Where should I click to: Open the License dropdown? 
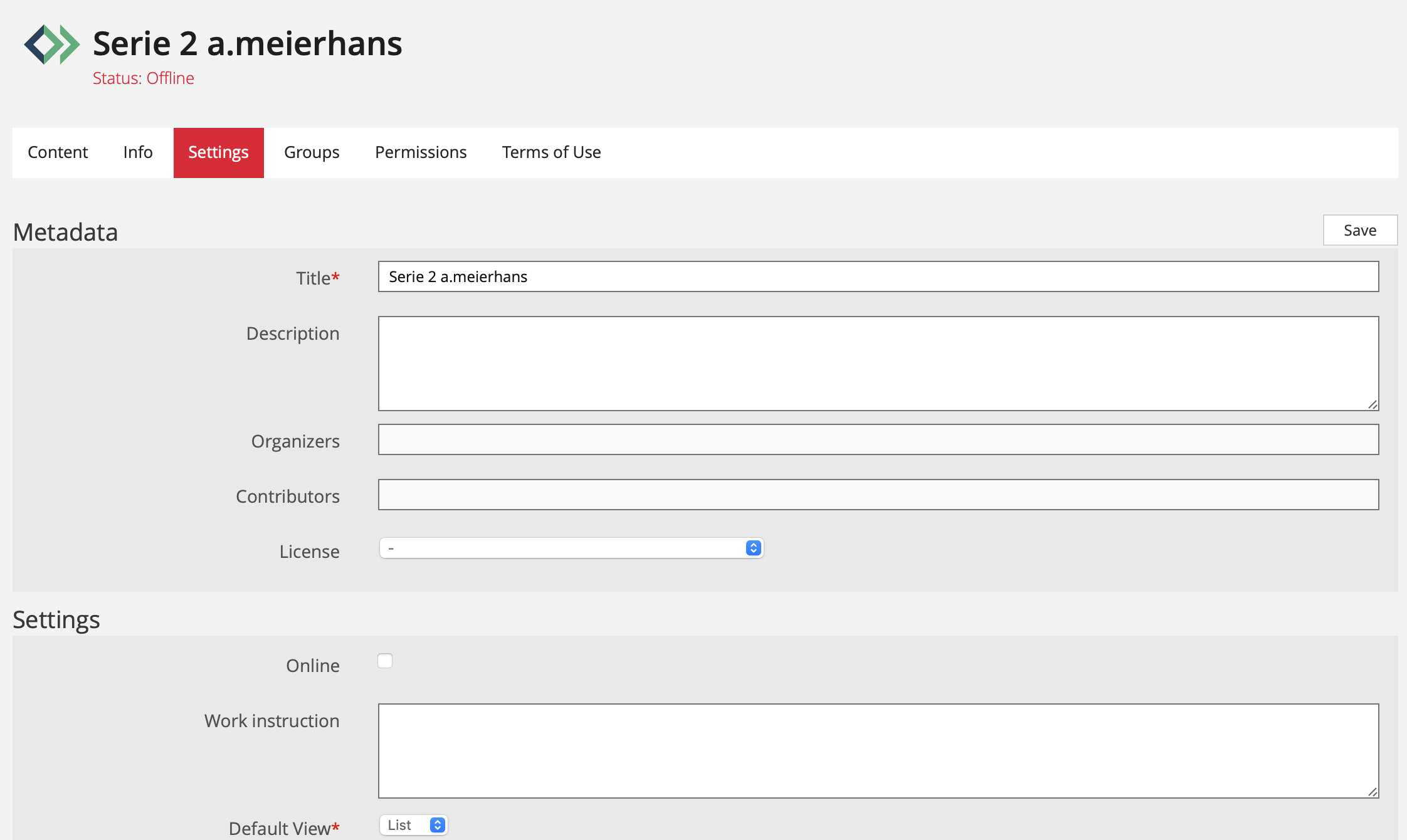coord(571,547)
